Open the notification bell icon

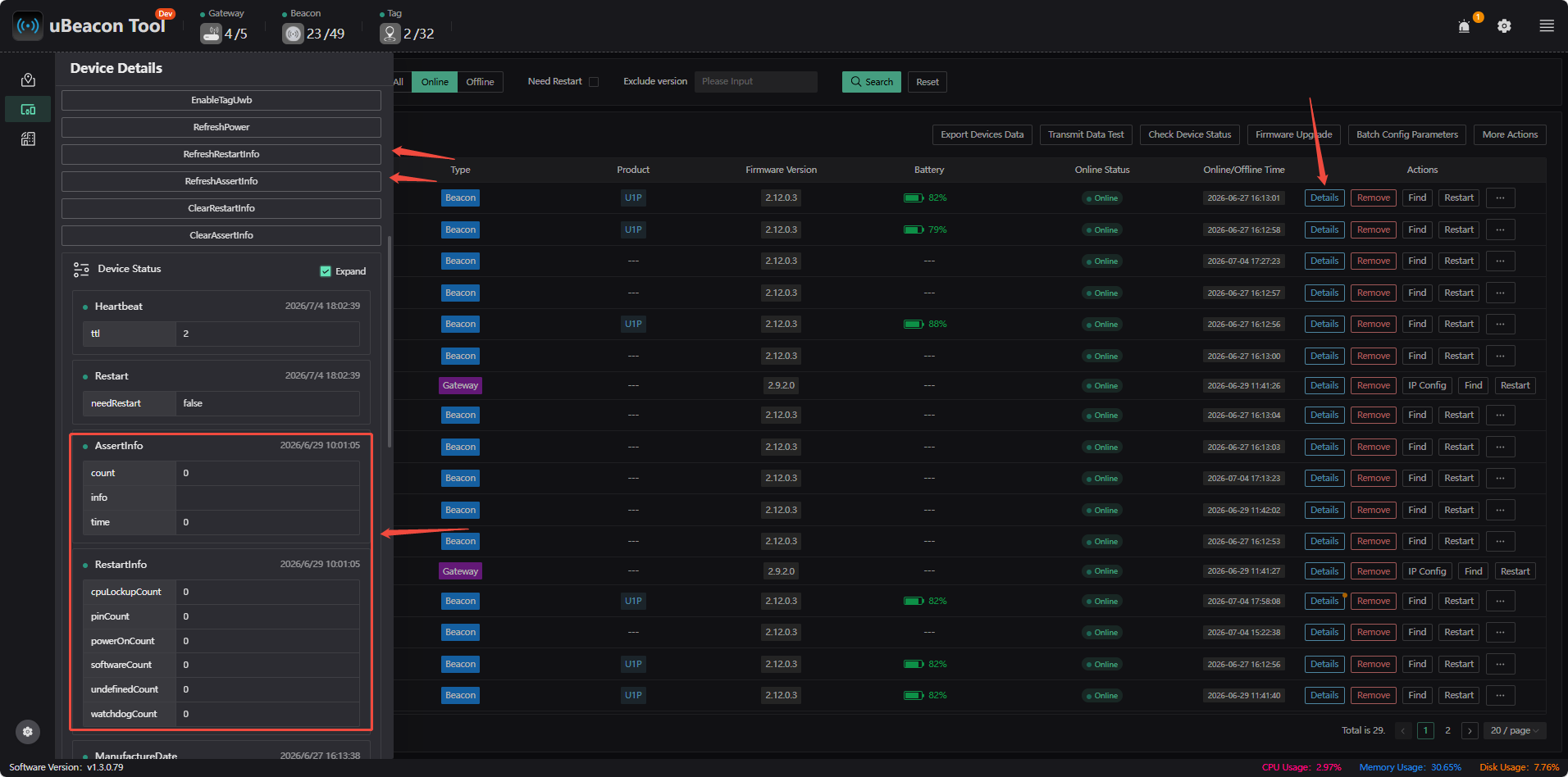point(1464,26)
